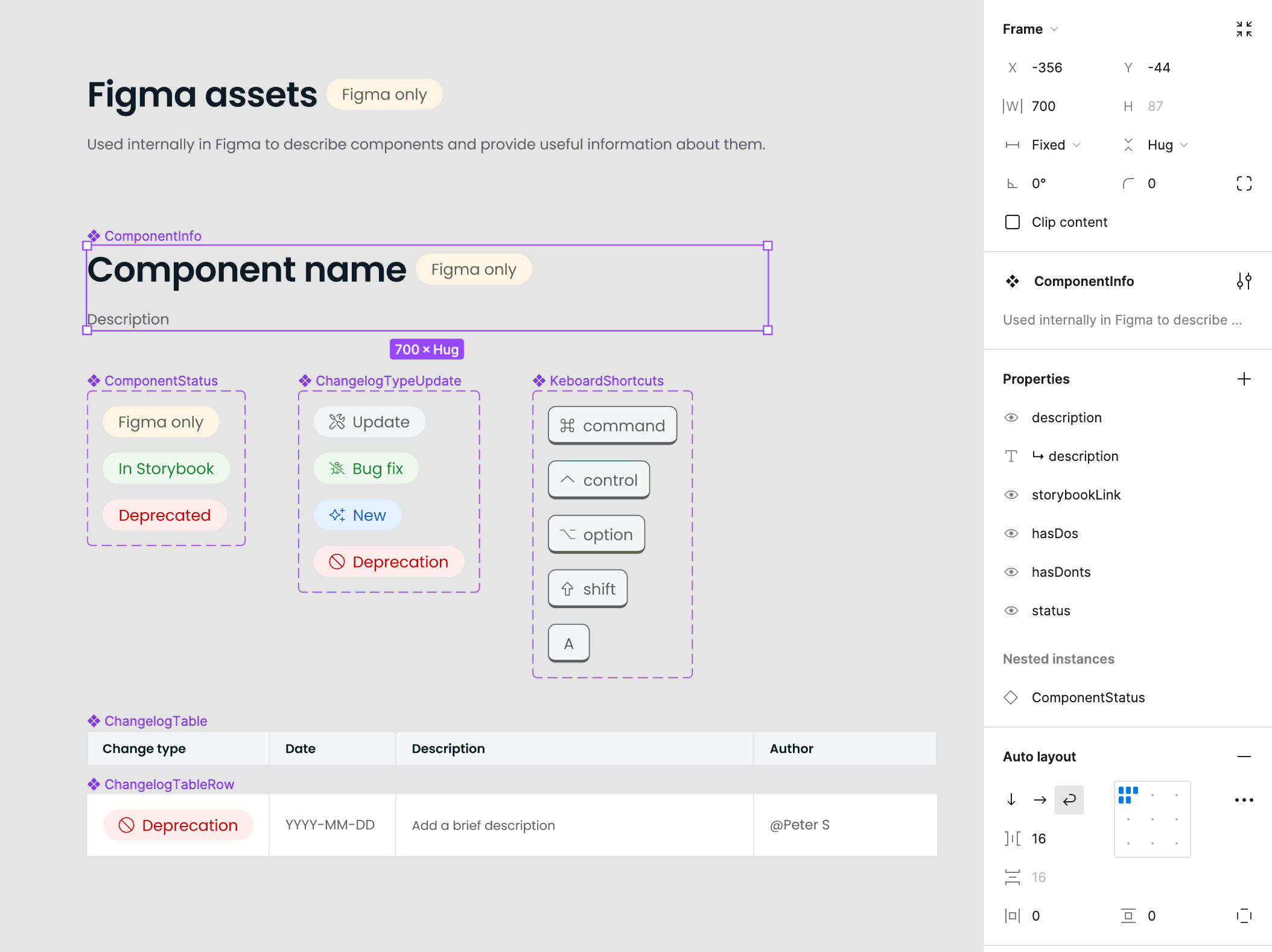Image resolution: width=1272 pixels, height=952 pixels.
Task: Click the Bug fix changelog badge
Action: click(366, 468)
